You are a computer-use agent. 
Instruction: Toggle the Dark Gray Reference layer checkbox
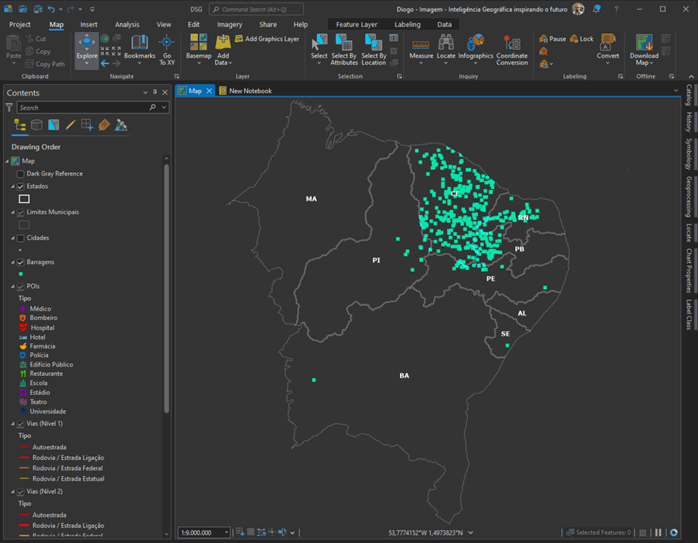click(20, 174)
